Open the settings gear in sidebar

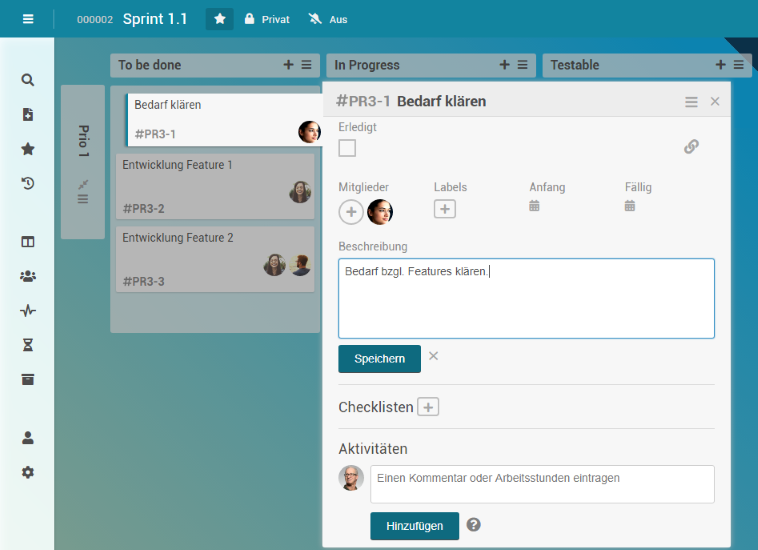tap(28, 472)
